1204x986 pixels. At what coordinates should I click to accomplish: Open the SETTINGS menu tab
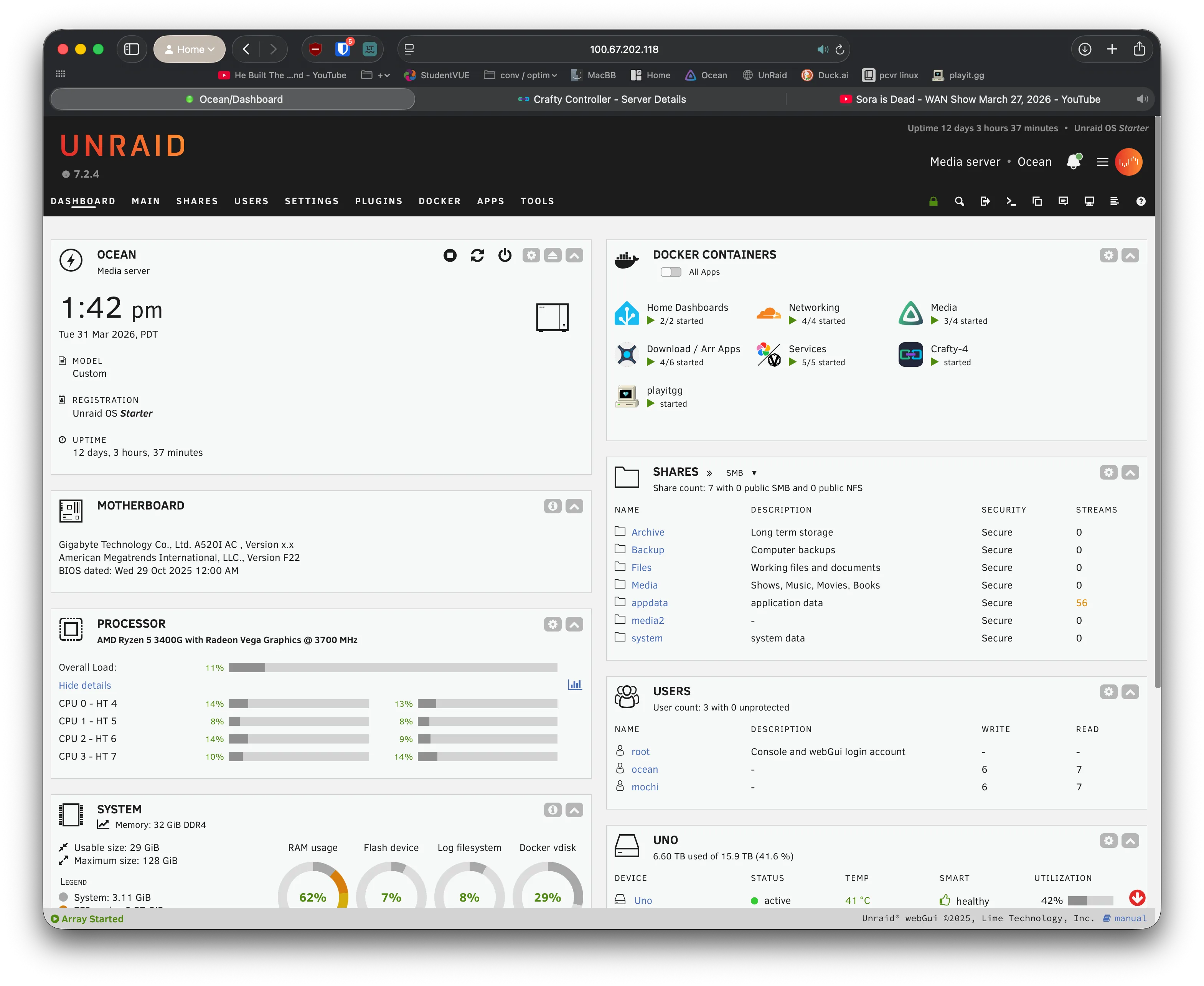click(x=312, y=202)
